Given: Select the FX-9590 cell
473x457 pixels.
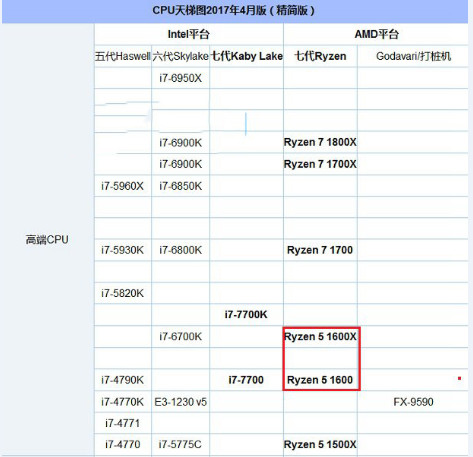Looking at the screenshot, I should point(413,402).
